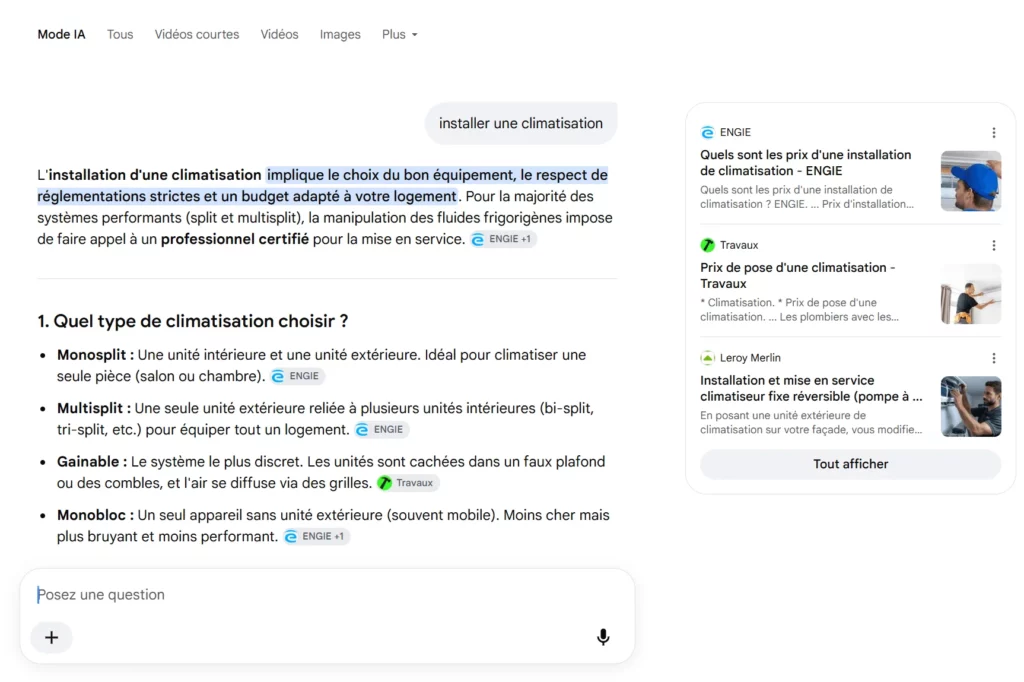1024x682 pixels.
Task: Click the Travaux snippet '* Climatisation. * Prix de pose'
Action: click(x=799, y=310)
